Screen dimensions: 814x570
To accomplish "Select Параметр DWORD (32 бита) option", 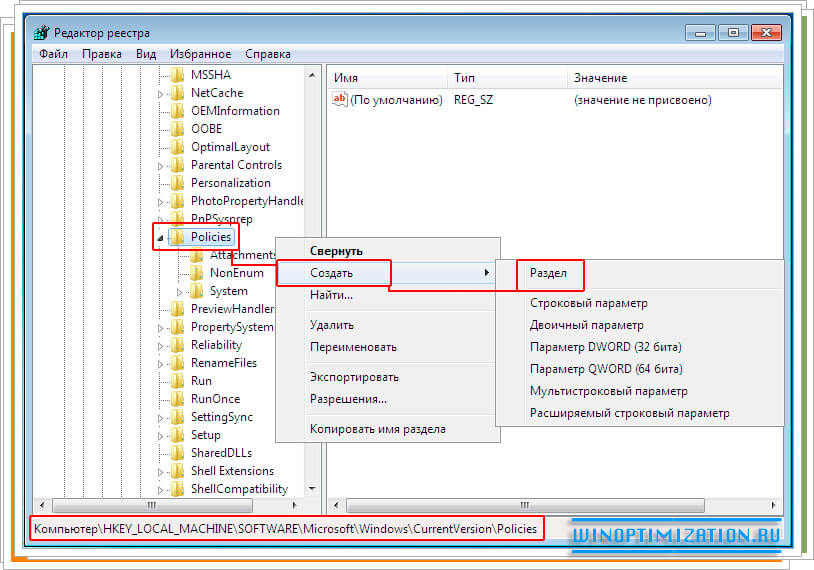I will click(605, 347).
